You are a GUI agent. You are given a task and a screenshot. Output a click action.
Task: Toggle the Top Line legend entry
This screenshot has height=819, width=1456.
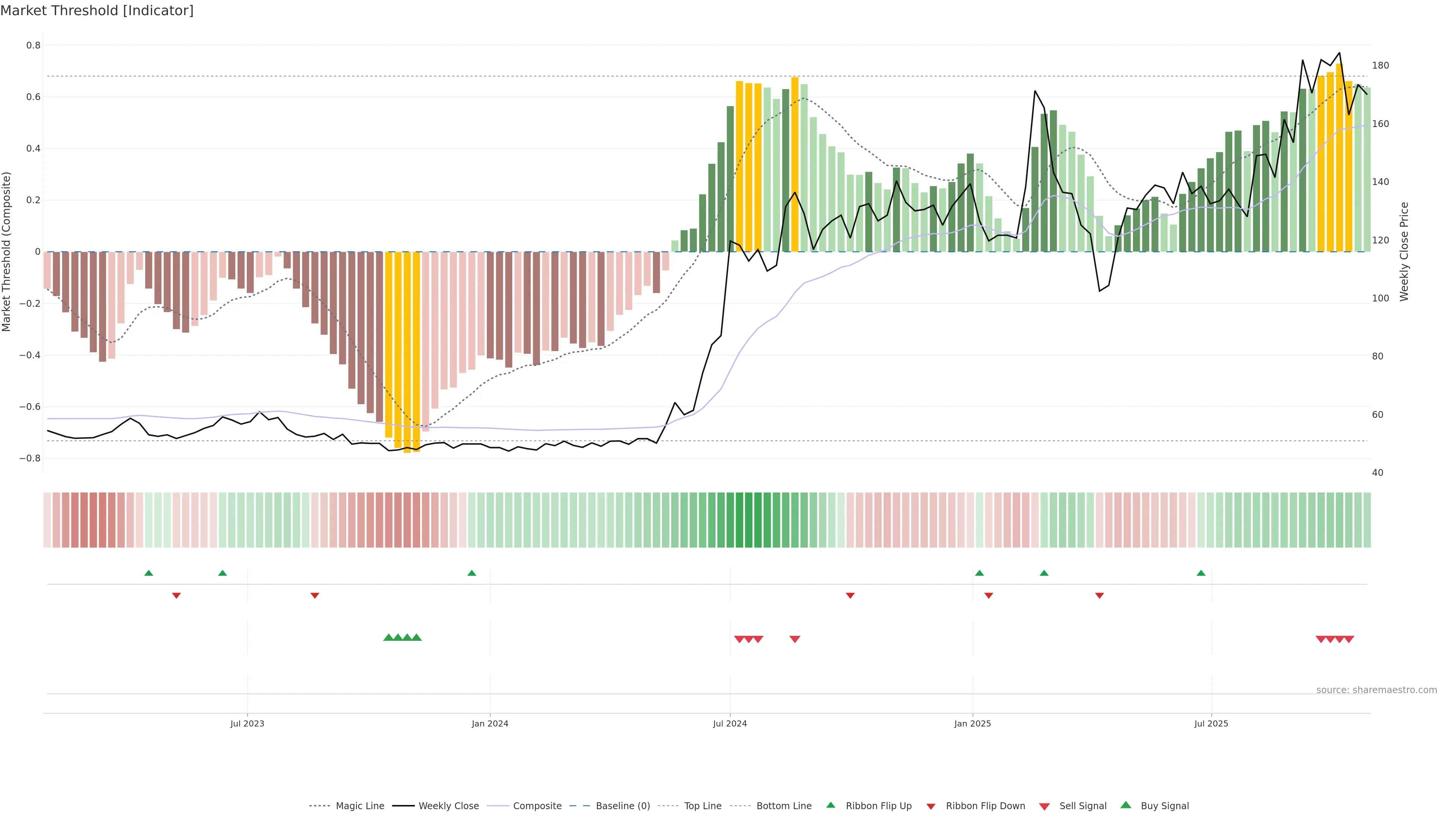703,806
